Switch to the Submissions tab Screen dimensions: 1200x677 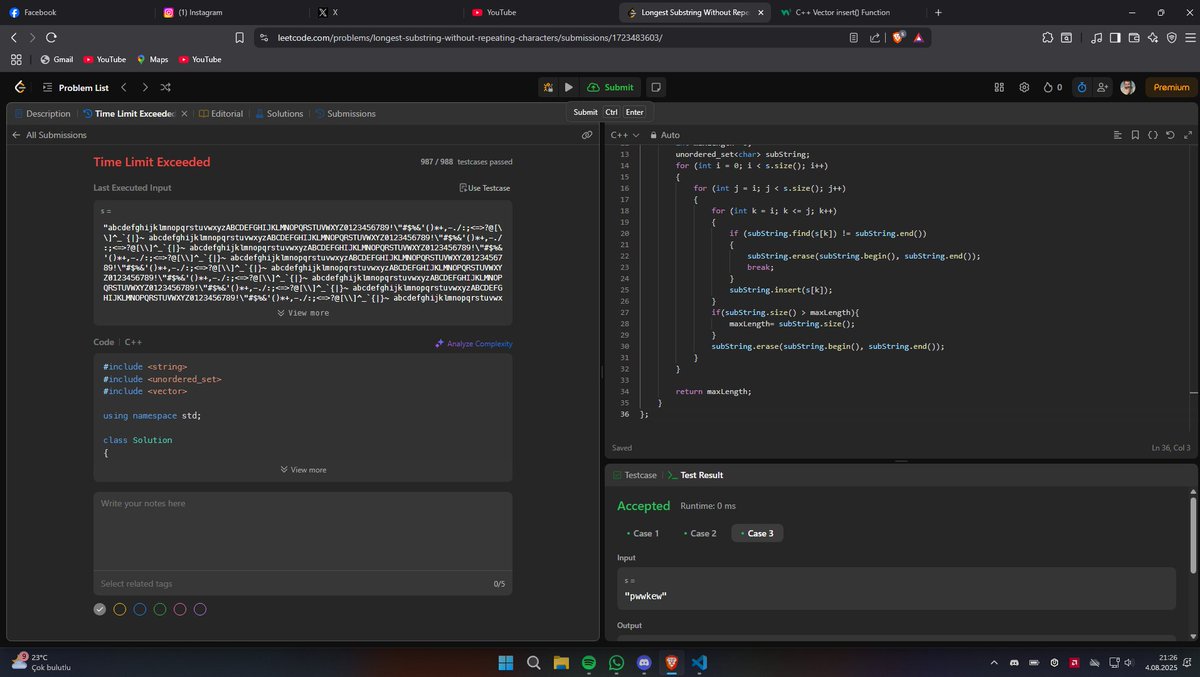[x=345, y=113]
